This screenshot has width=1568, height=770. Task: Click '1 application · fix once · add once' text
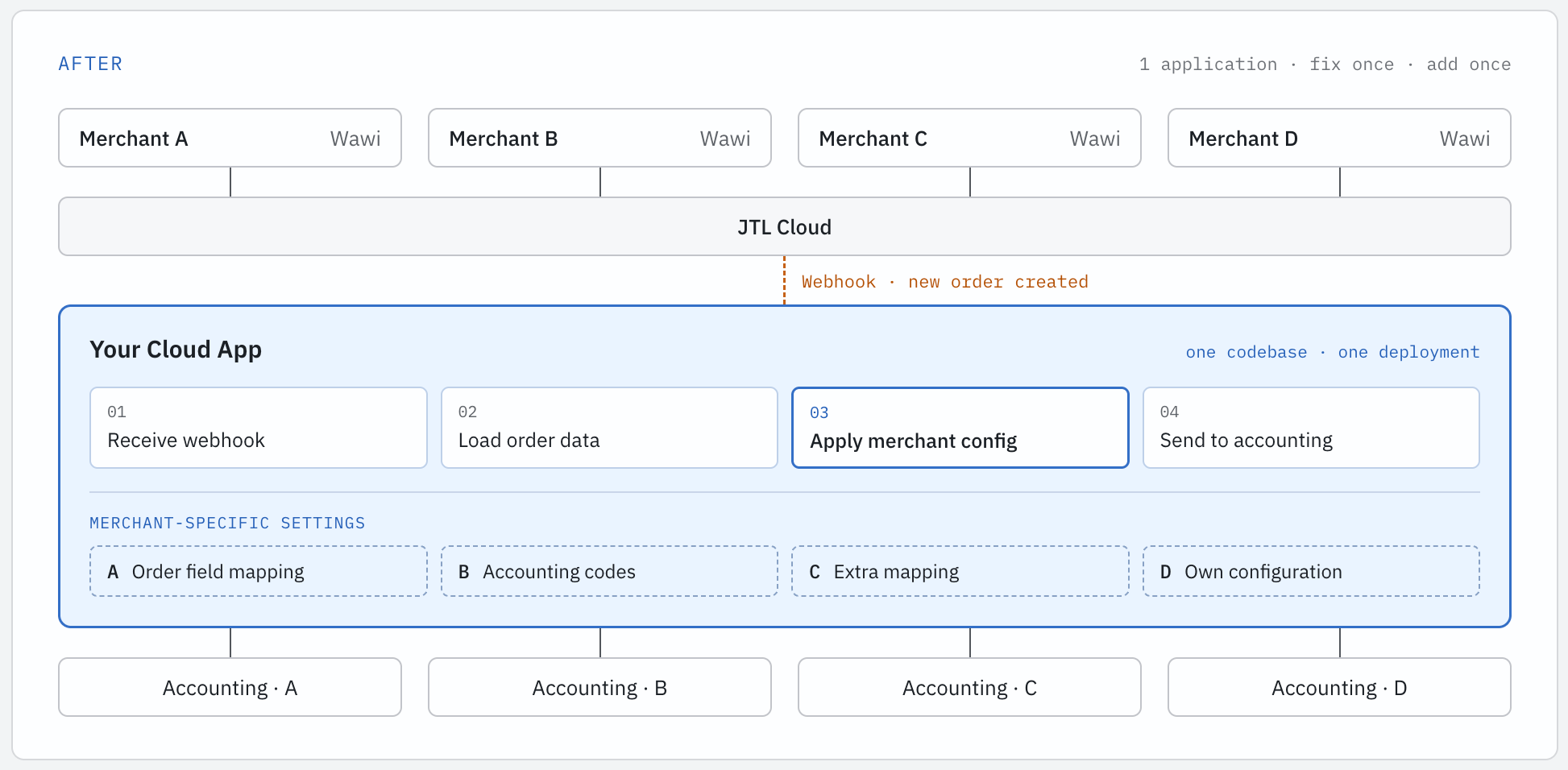coord(1325,64)
